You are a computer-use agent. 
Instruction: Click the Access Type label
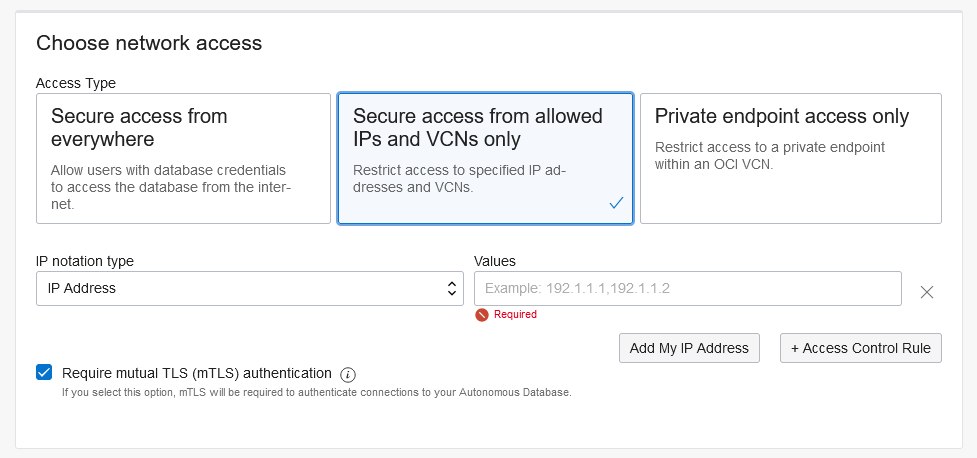coord(76,83)
